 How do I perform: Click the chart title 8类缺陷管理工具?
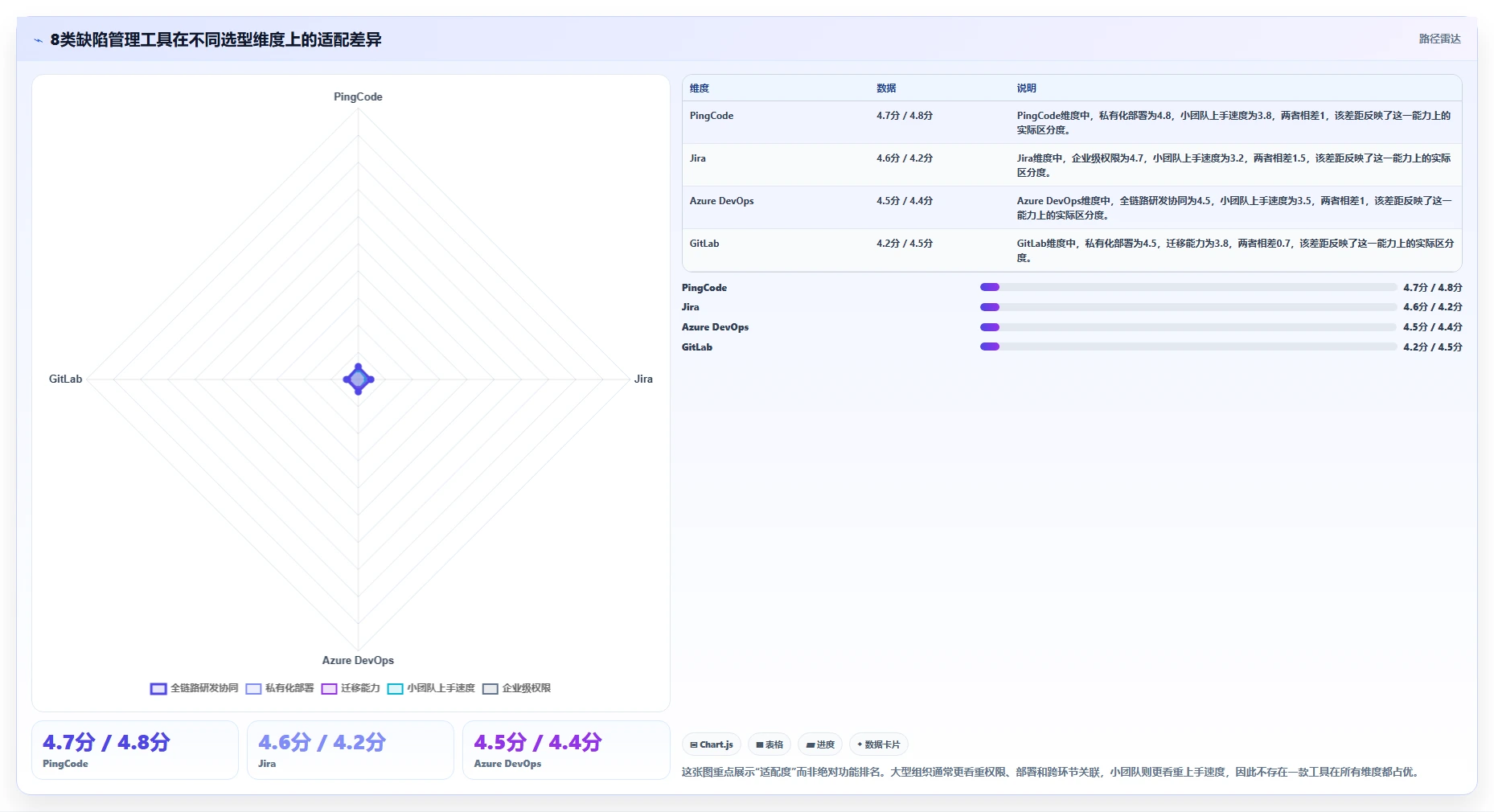[x=215, y=39]
